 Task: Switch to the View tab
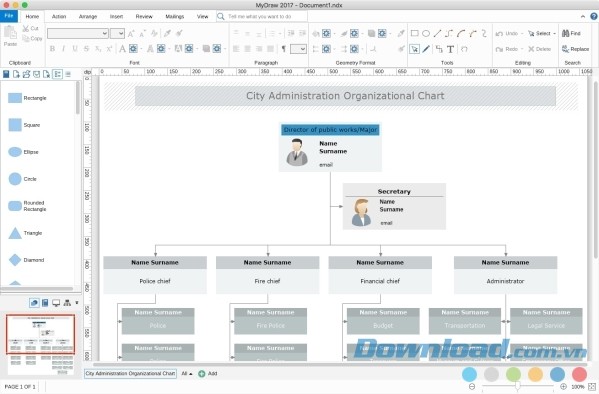click(x=202, y=16)
